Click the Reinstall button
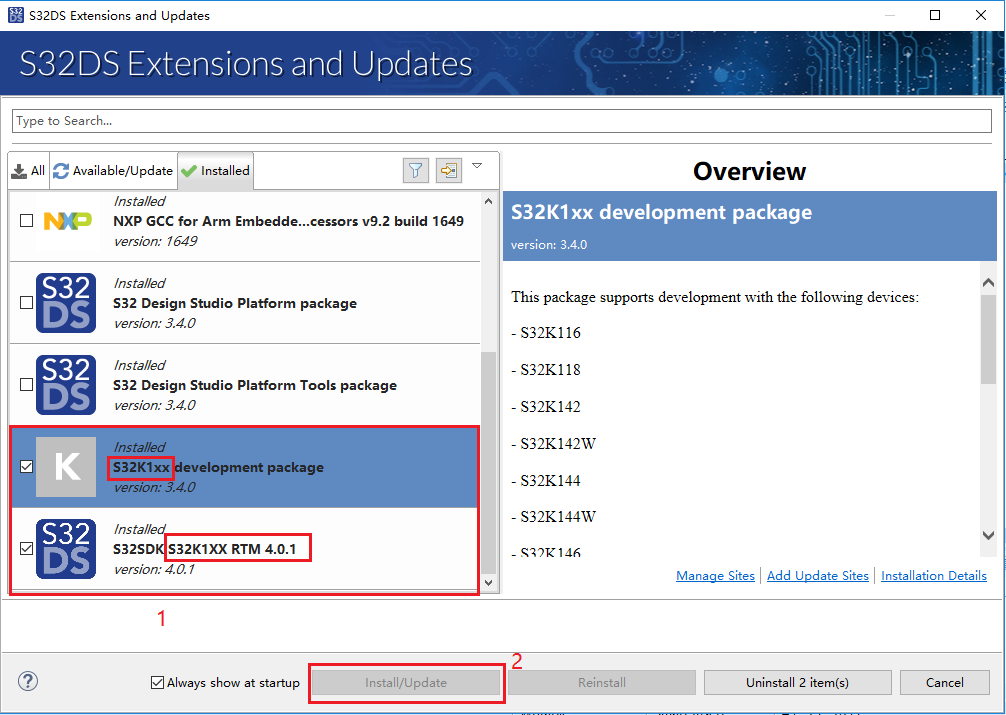 pos(602,683)
